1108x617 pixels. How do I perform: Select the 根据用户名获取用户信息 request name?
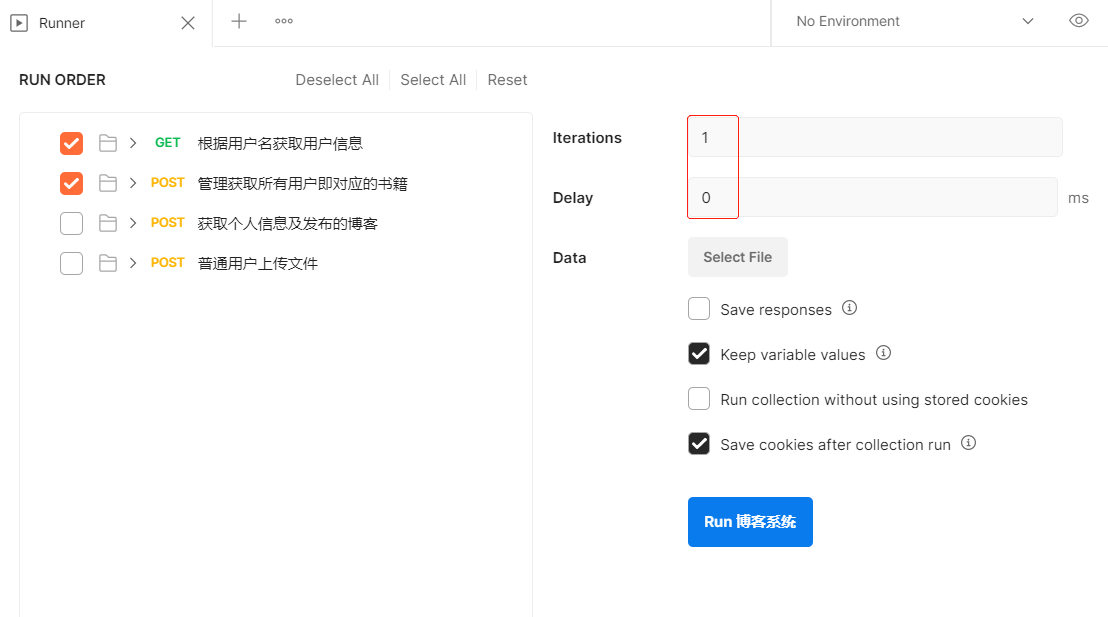(x=280, y=143)
